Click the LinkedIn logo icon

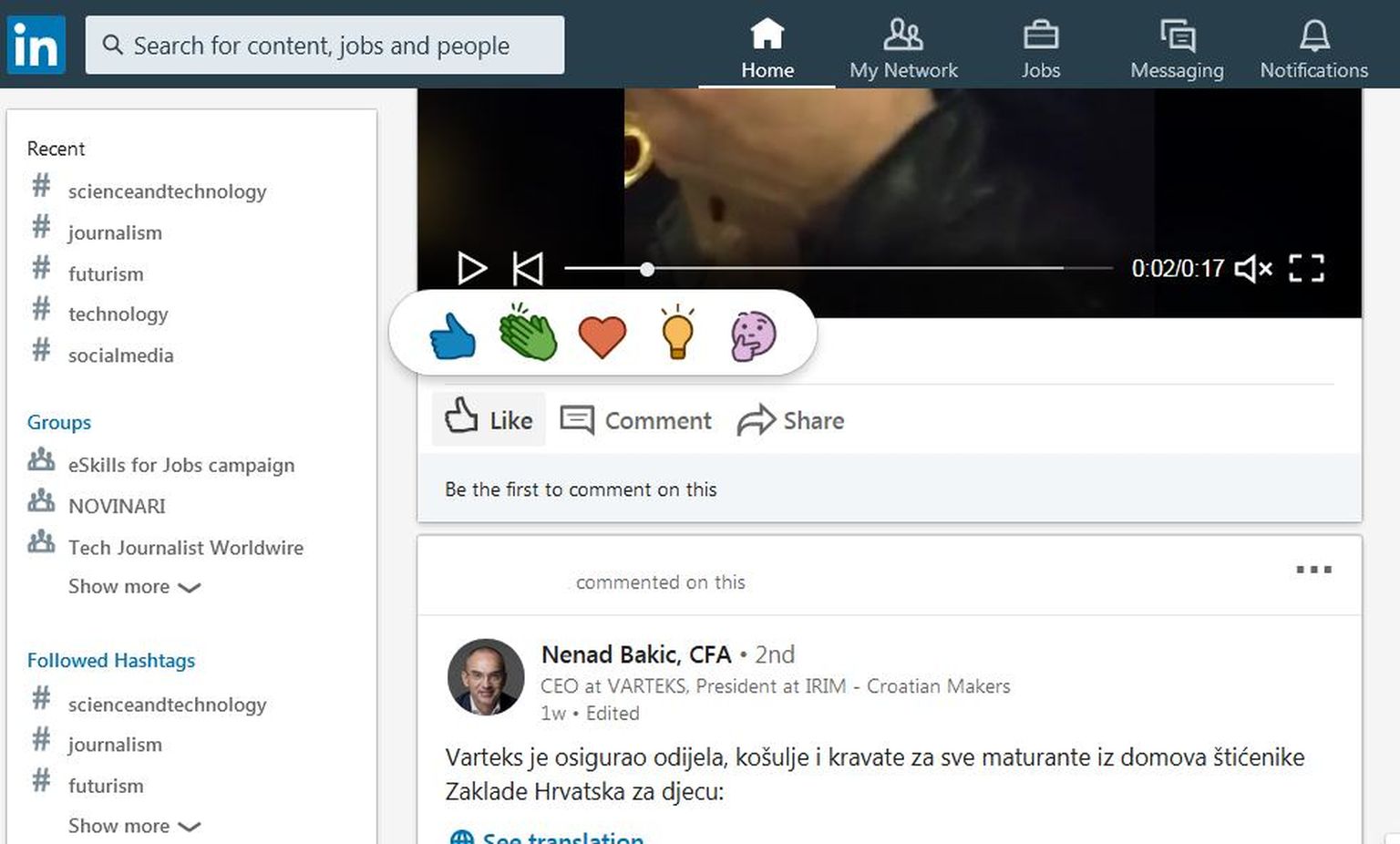click(x=36, y=45)
